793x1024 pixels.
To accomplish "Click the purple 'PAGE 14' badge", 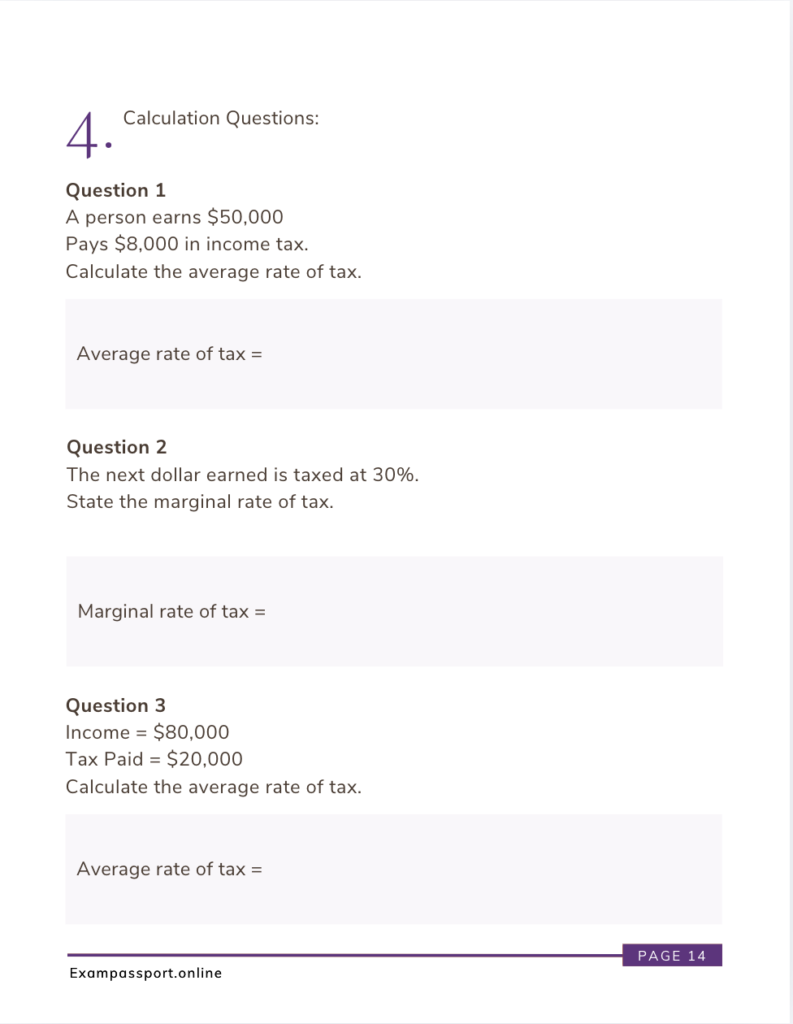I will [672, 955].
